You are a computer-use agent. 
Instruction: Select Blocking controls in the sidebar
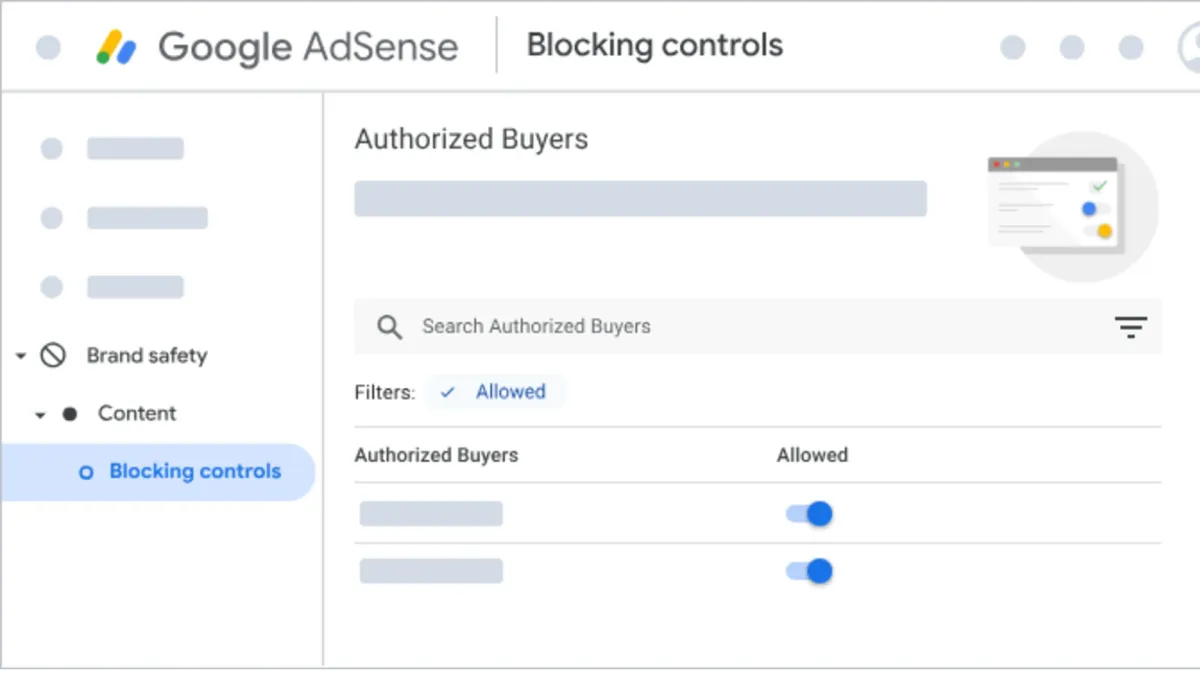[x=193, y=471]
